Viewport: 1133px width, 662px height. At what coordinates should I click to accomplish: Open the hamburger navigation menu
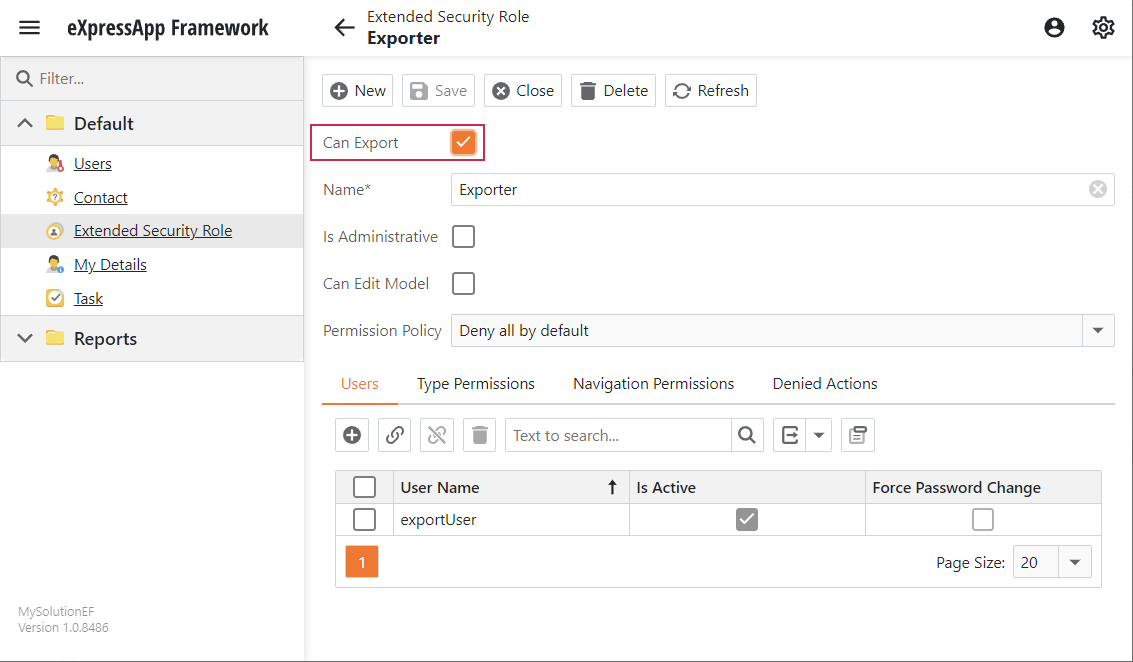pos(30,27)
